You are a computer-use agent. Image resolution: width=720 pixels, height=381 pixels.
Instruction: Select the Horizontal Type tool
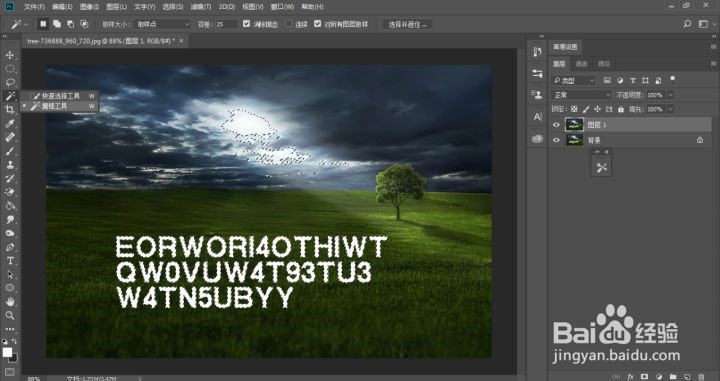coord(10,261)
